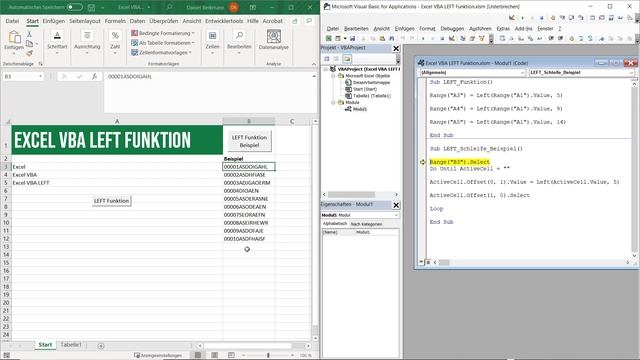This screenshot has height=360, width=640.
Task: Click the Insert UserForm icon in VBA toolbar
Action: 338,38
